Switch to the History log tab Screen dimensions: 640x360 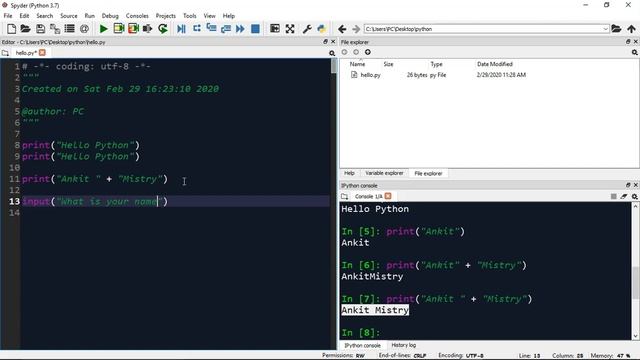coord(403,345)
